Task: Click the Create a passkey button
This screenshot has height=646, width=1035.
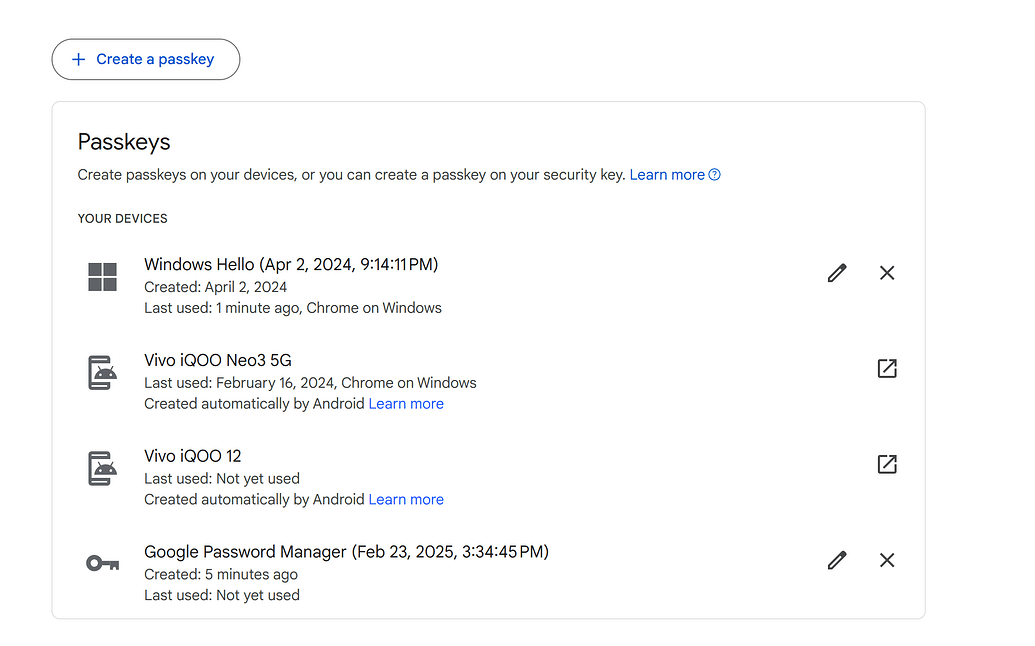Action: click(146, 59)
